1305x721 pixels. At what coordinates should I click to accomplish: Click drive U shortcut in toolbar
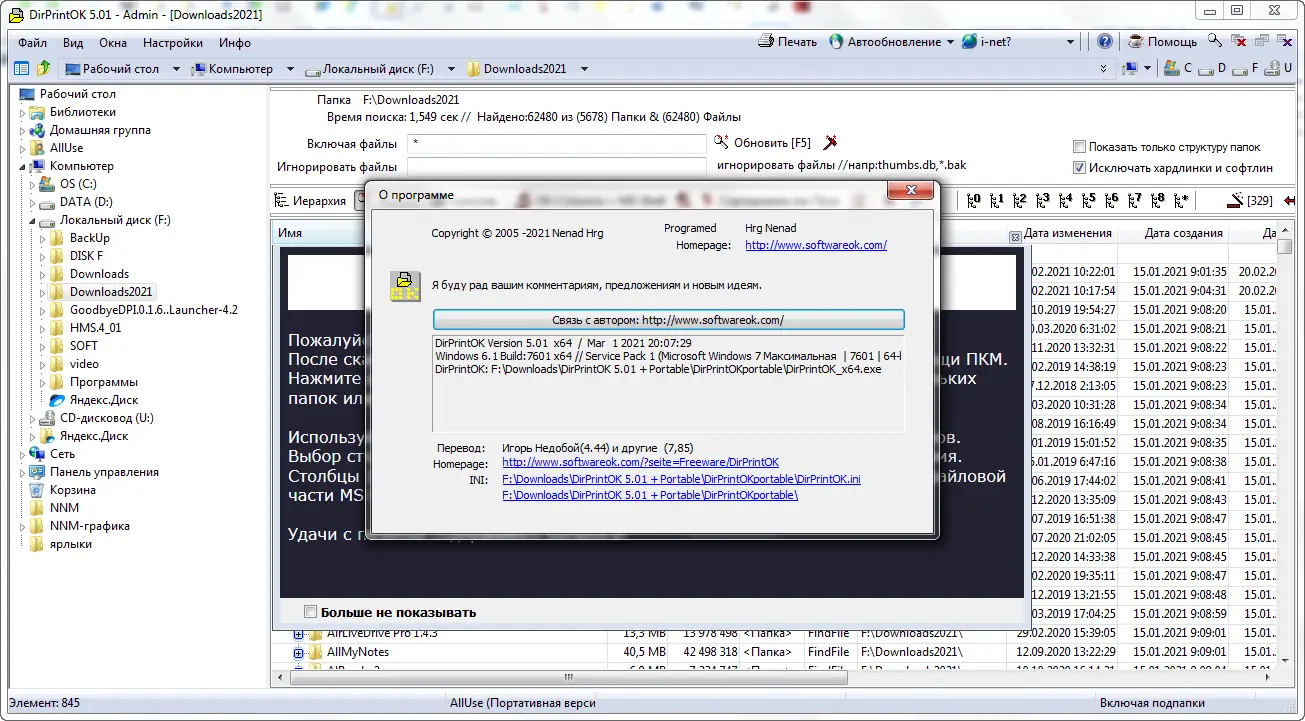pos(1279,69)
